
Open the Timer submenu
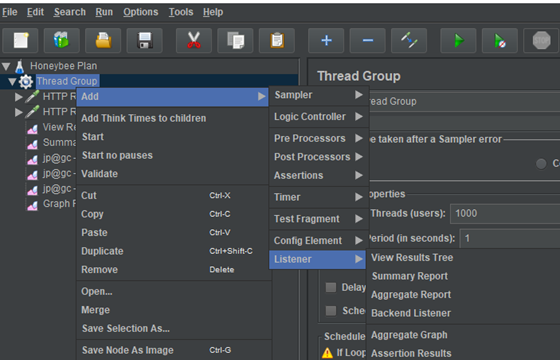(x=319, y=197)
